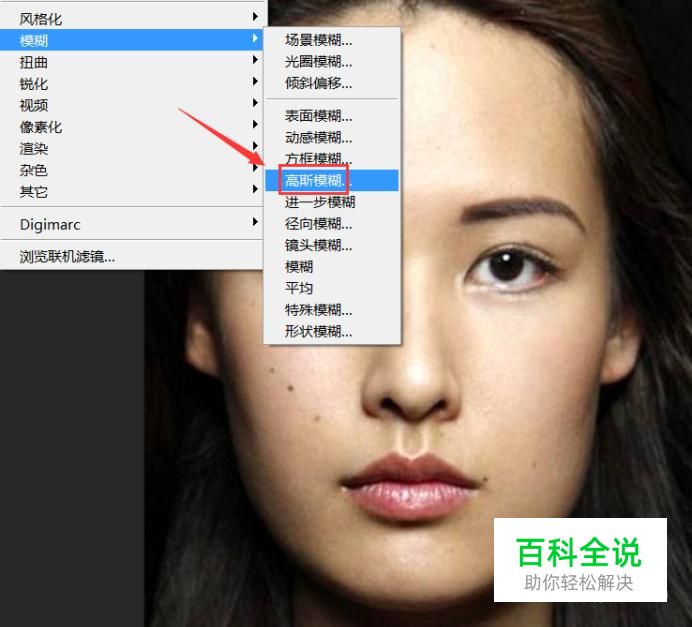
Task: Open the 风格化 filter submenu
Action: (x=132, y=19)
